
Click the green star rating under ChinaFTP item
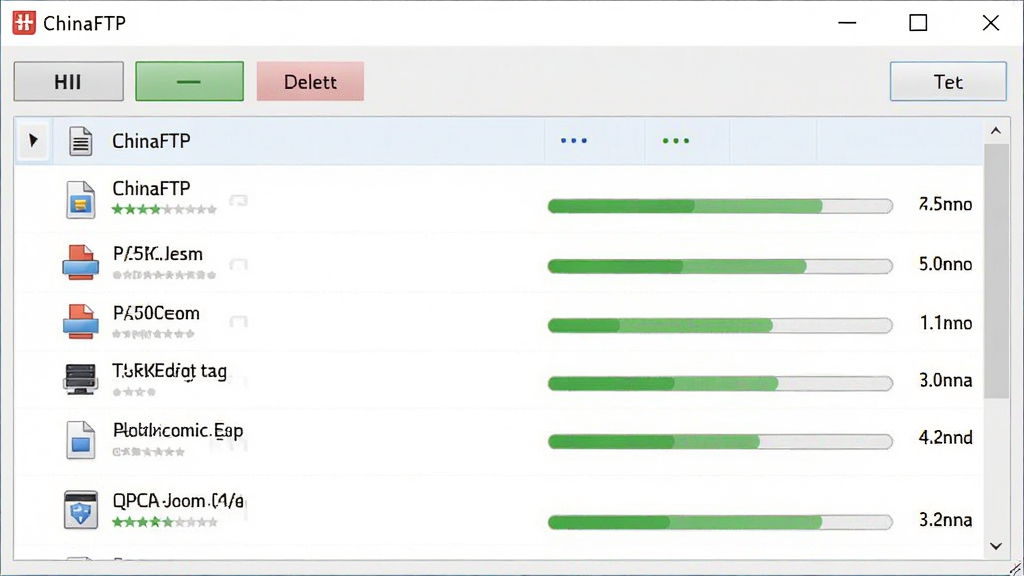(164, 210)
